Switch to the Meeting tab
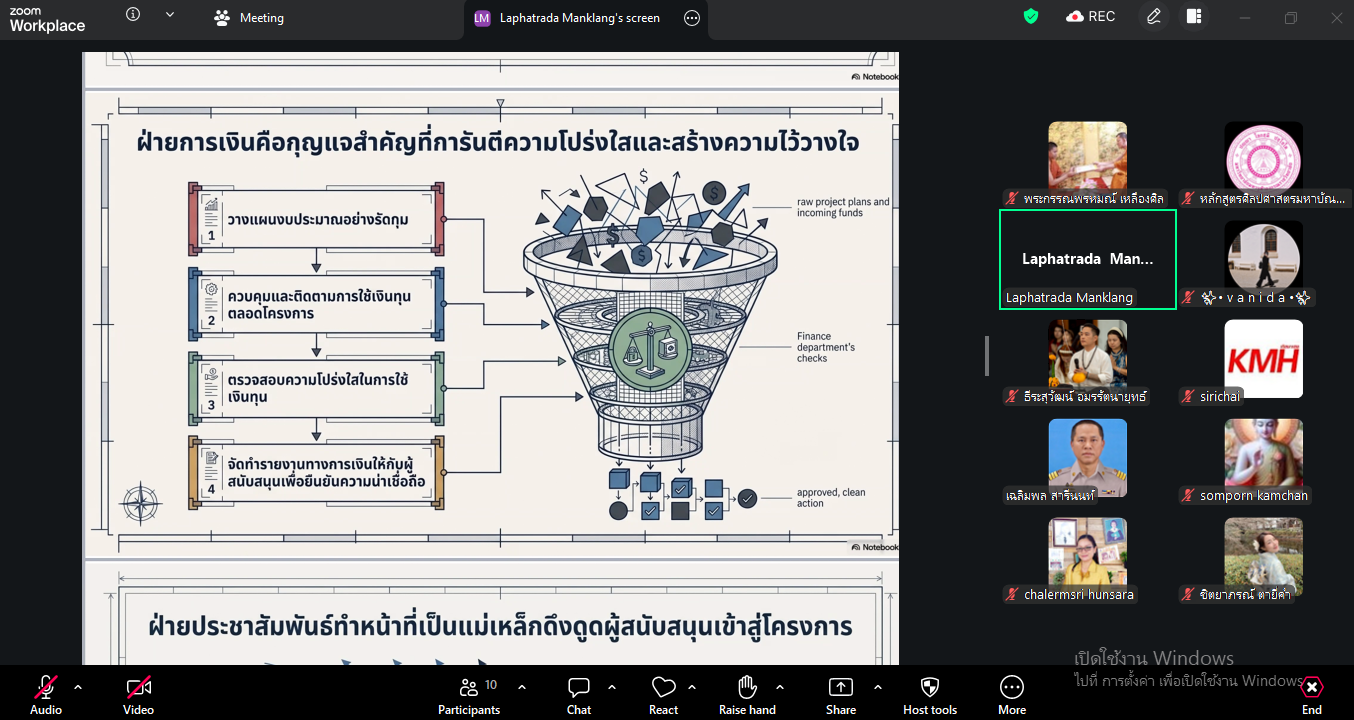Screen dimensions: 1354x720 tap(248, 17)
